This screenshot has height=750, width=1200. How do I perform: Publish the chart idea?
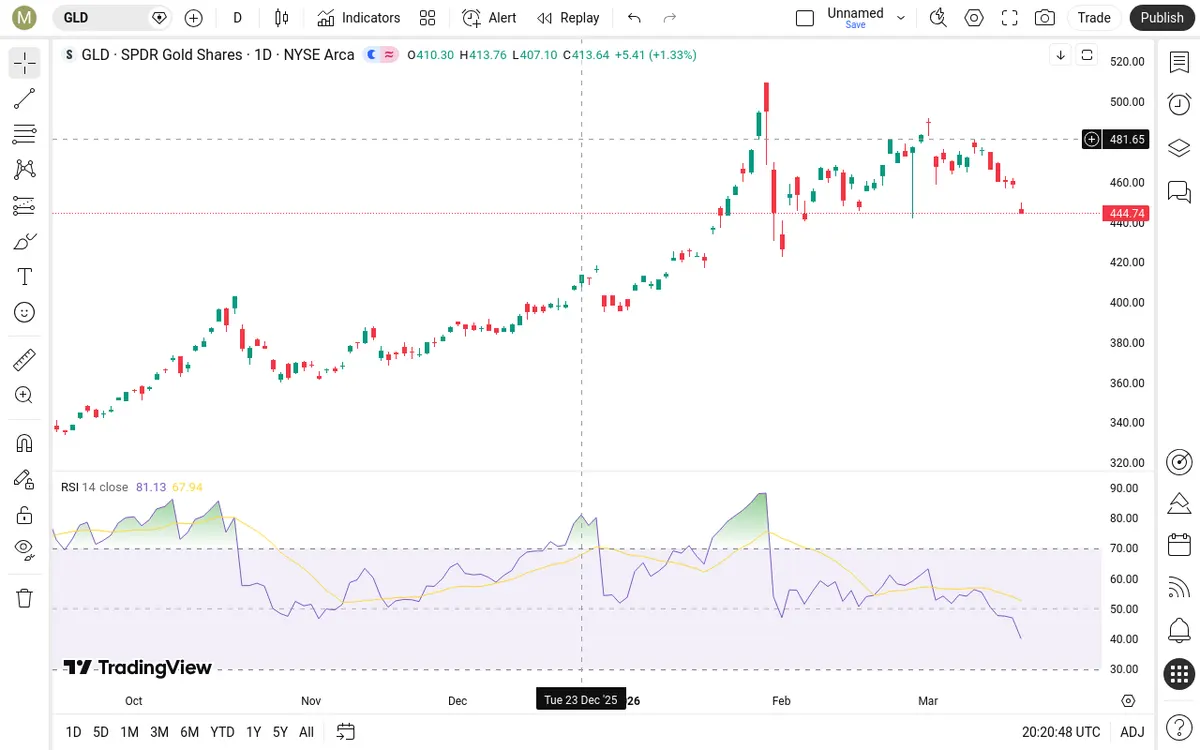pos(1162,18)
